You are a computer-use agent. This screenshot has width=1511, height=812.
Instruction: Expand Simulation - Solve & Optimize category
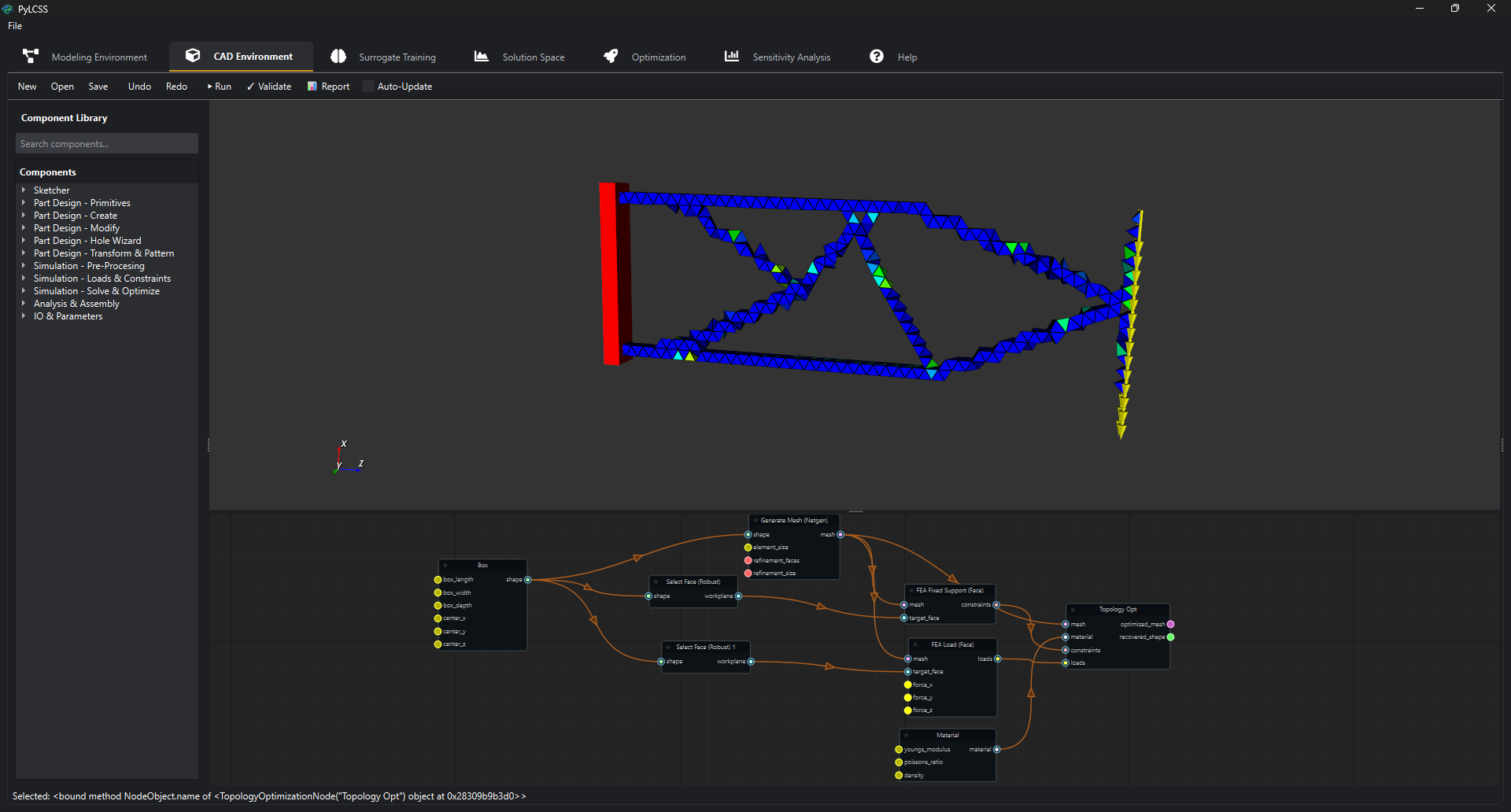pyautogui.click(x=24, y=291)
